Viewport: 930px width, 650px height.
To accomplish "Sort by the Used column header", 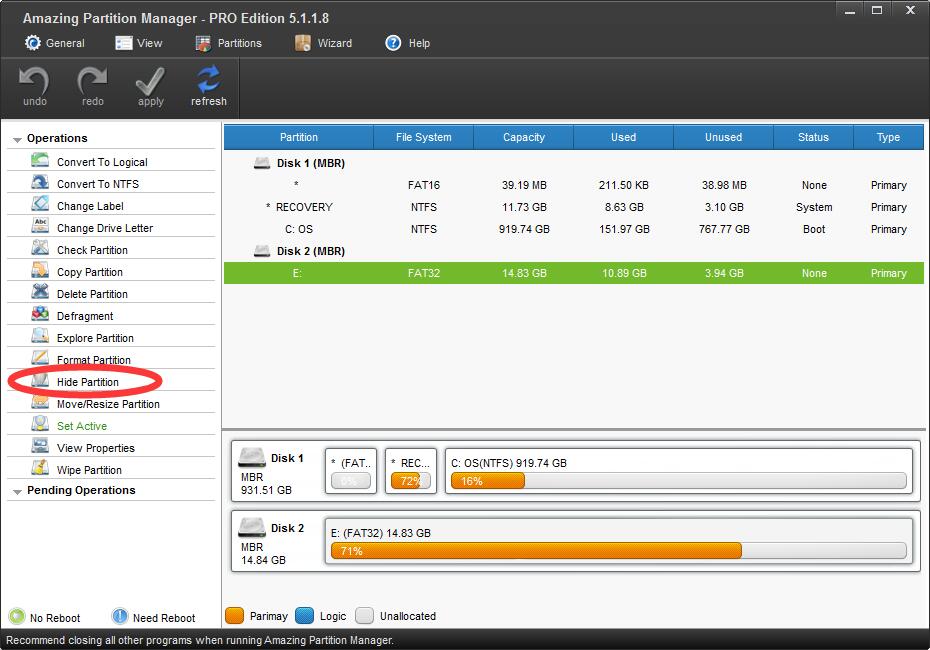I will (x=623, y=137).
